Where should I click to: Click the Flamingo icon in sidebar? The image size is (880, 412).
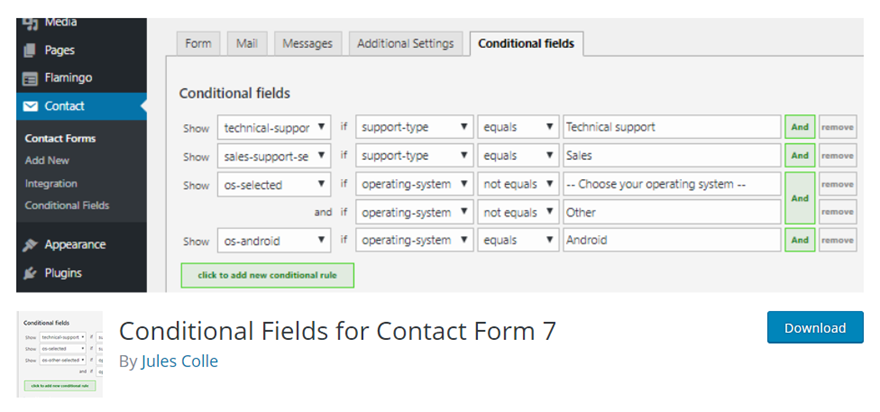[31, 78]
